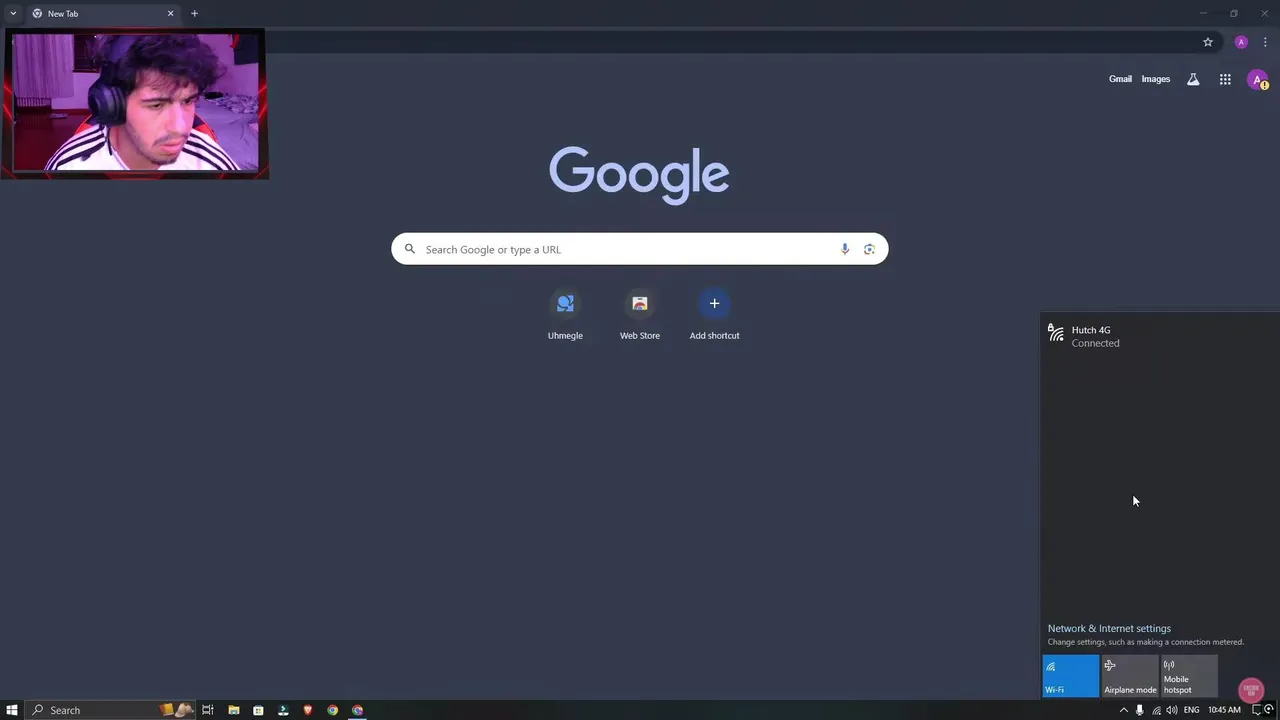Open the Gmail link
This screenshot has width=1280, height=720.
coord(1120,79)
